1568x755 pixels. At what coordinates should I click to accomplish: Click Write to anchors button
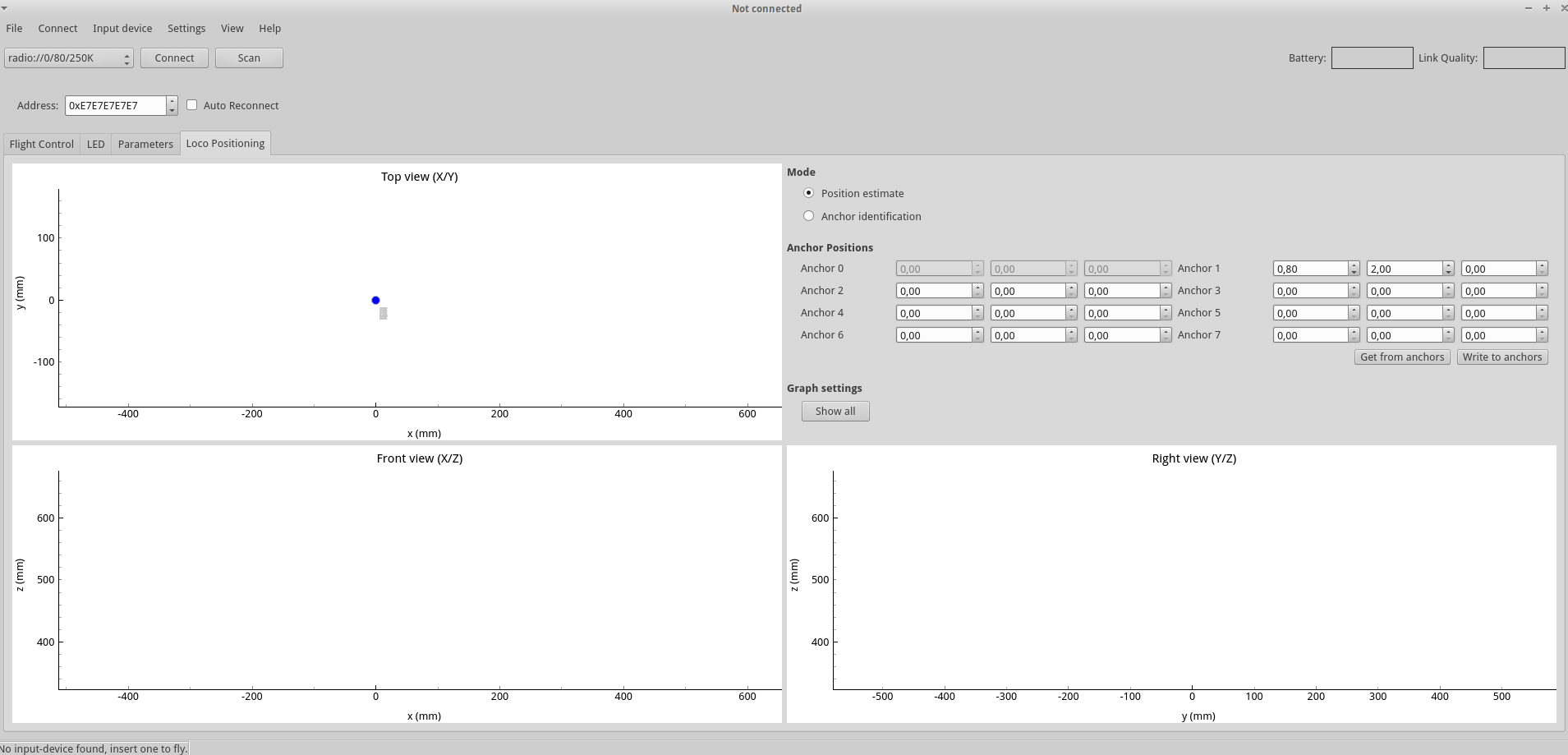point(1501,357)
